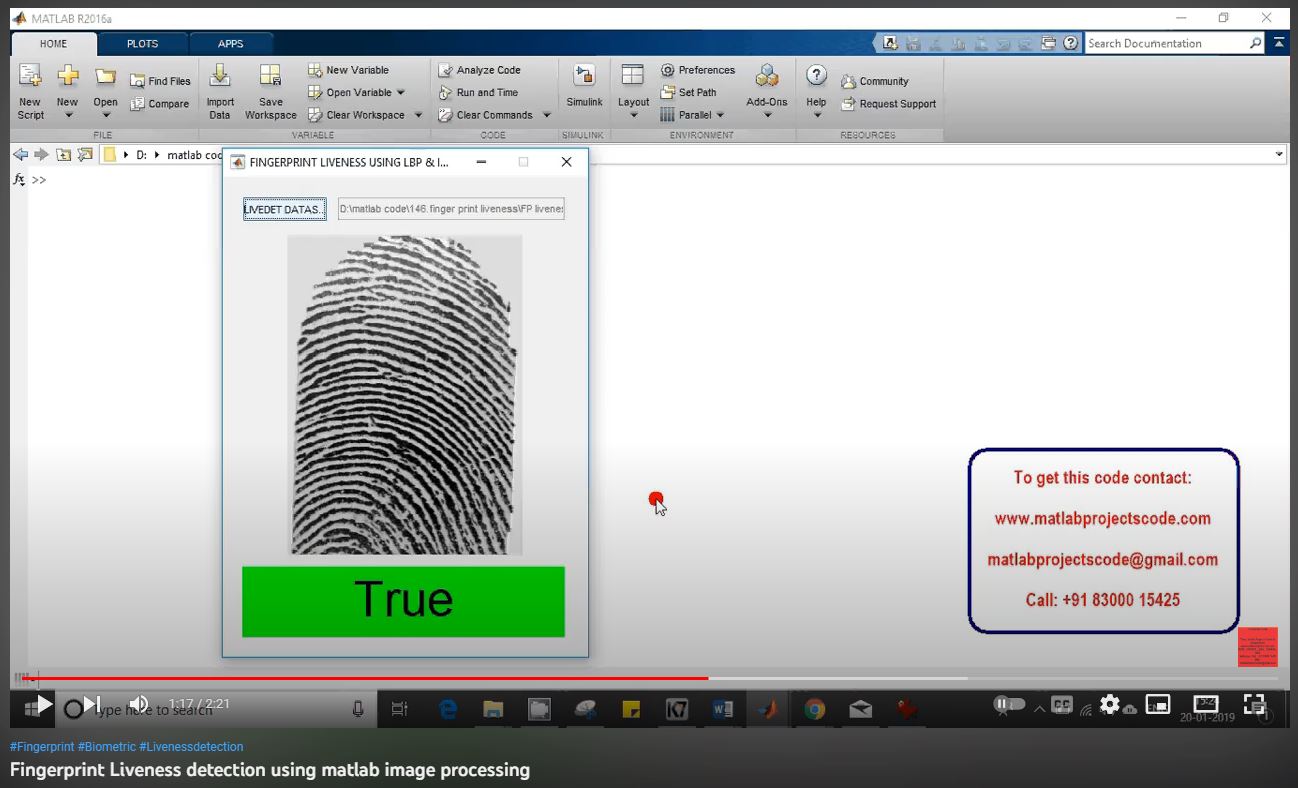
Task: Expand the Clear Workspace dropdown
Action: 418,115
